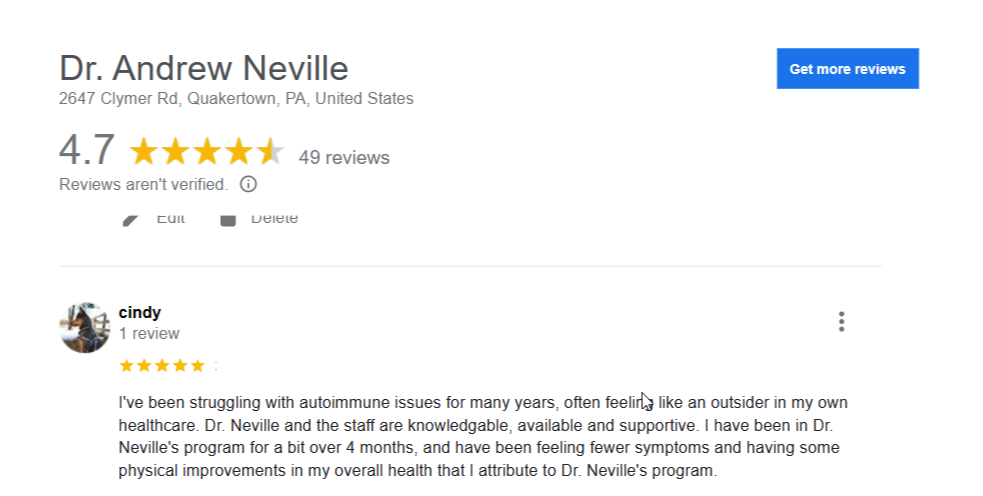Open reviewer name cindy

(140, 312)
